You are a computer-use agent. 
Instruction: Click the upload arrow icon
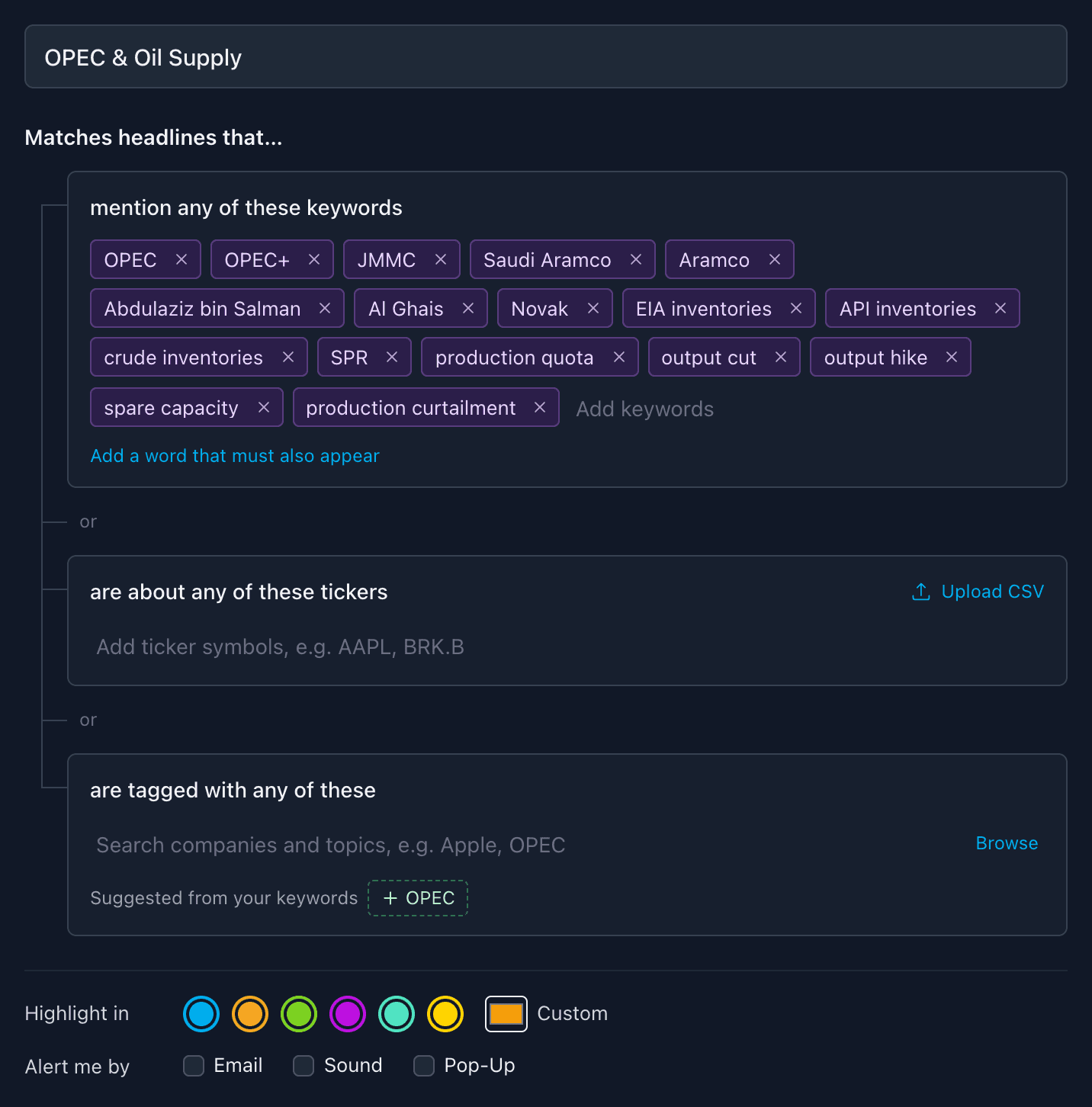pos(921,592)
